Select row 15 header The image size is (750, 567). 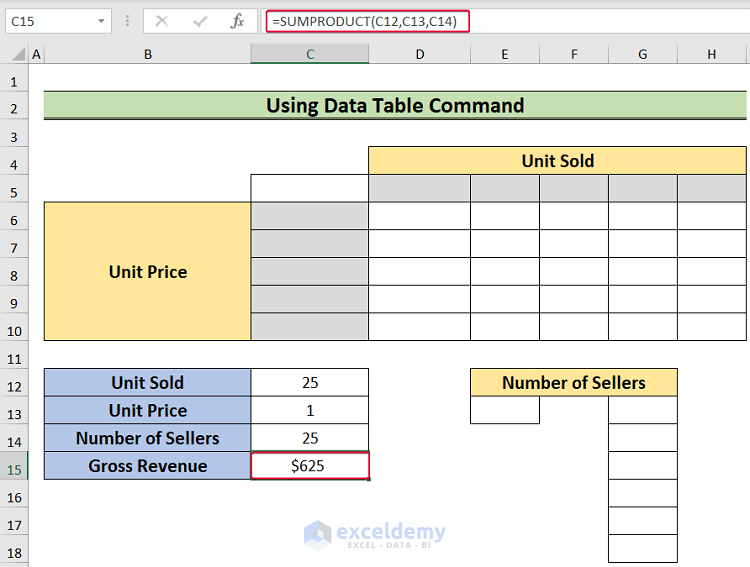tap(15, 466)
